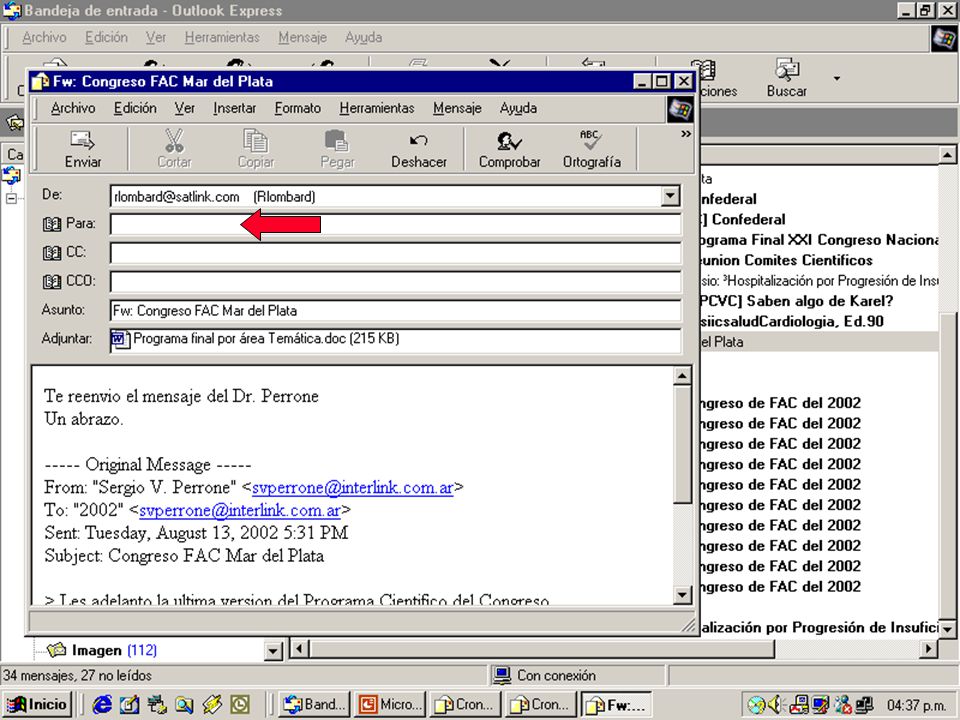Click the speaker volume icon in the tray
Screen dimensions: 960x720
click(774, 705)
